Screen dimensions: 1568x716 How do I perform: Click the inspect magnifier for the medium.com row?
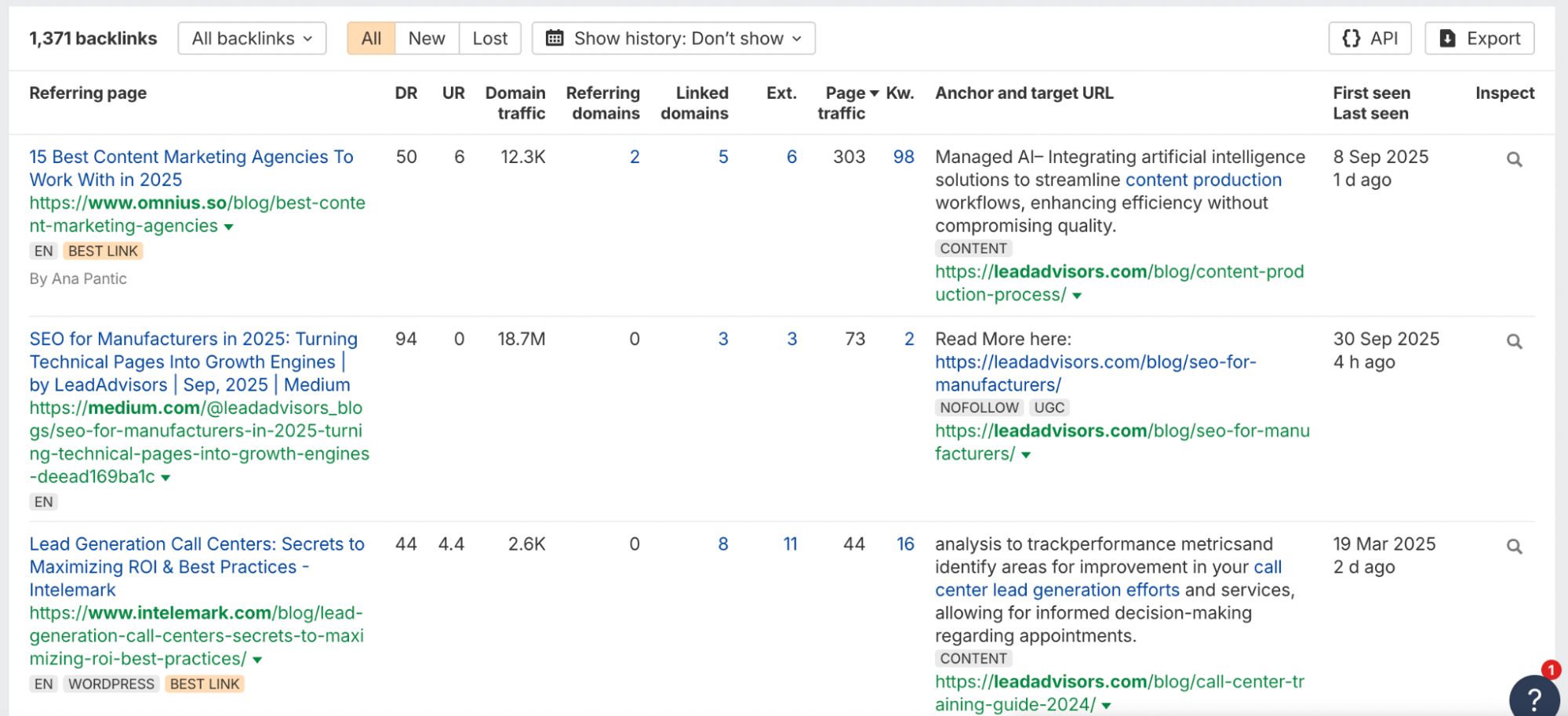1514,341
